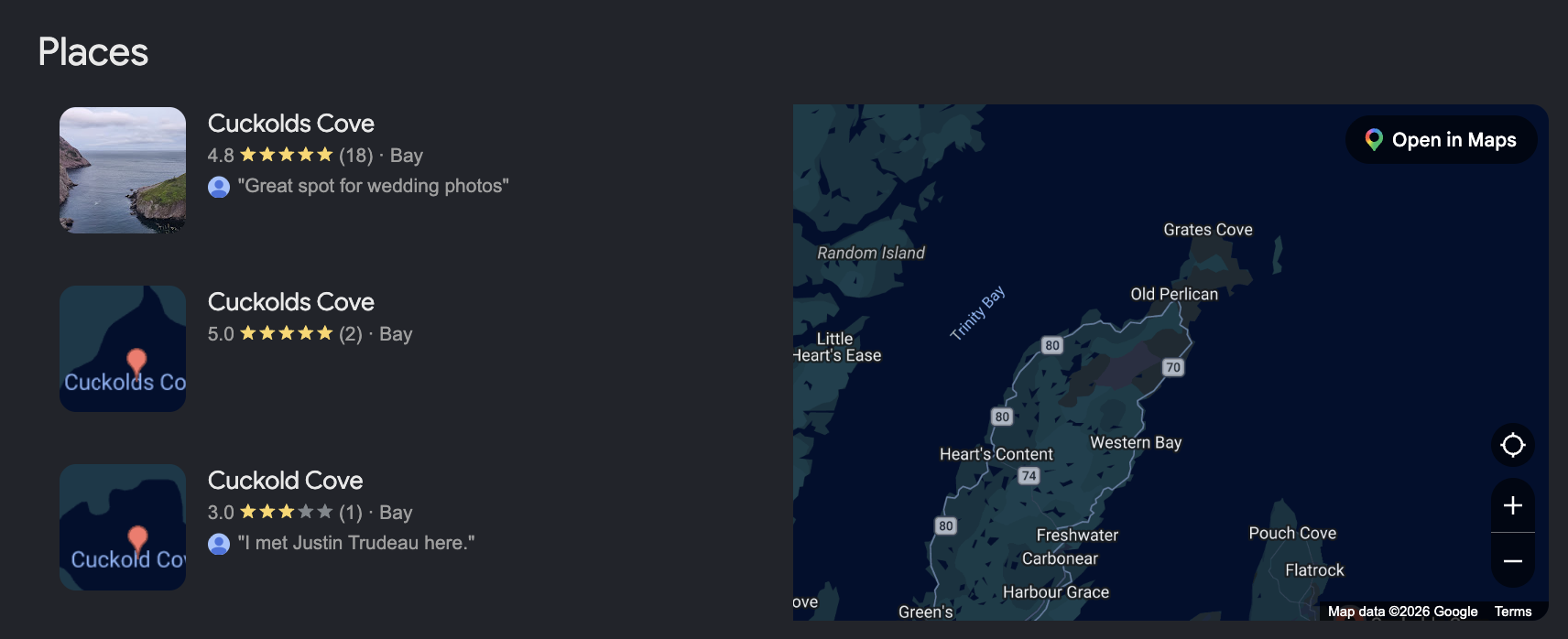Click "I met Justin Trudeau here." review
Viewport: 1568px width, 639px height.
pos(356,543)
